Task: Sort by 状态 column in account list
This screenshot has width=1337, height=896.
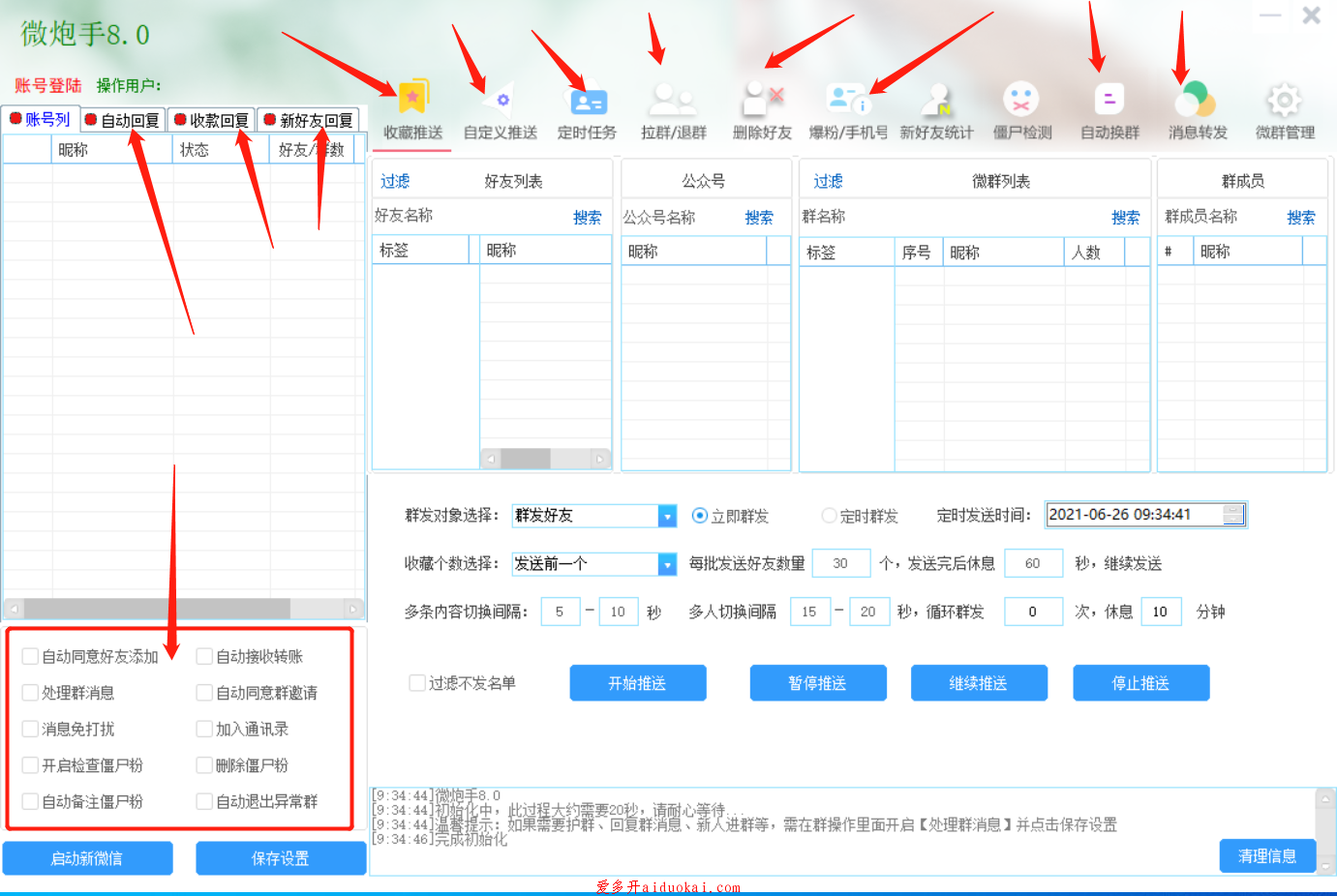Action: [x=221, y=149]
